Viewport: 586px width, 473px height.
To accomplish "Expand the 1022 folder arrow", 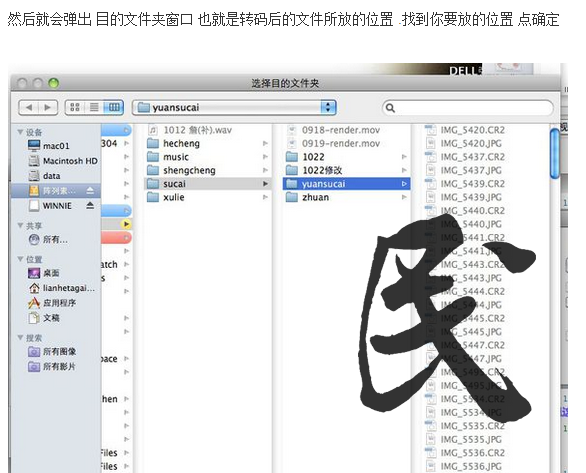I will [404, 157].
